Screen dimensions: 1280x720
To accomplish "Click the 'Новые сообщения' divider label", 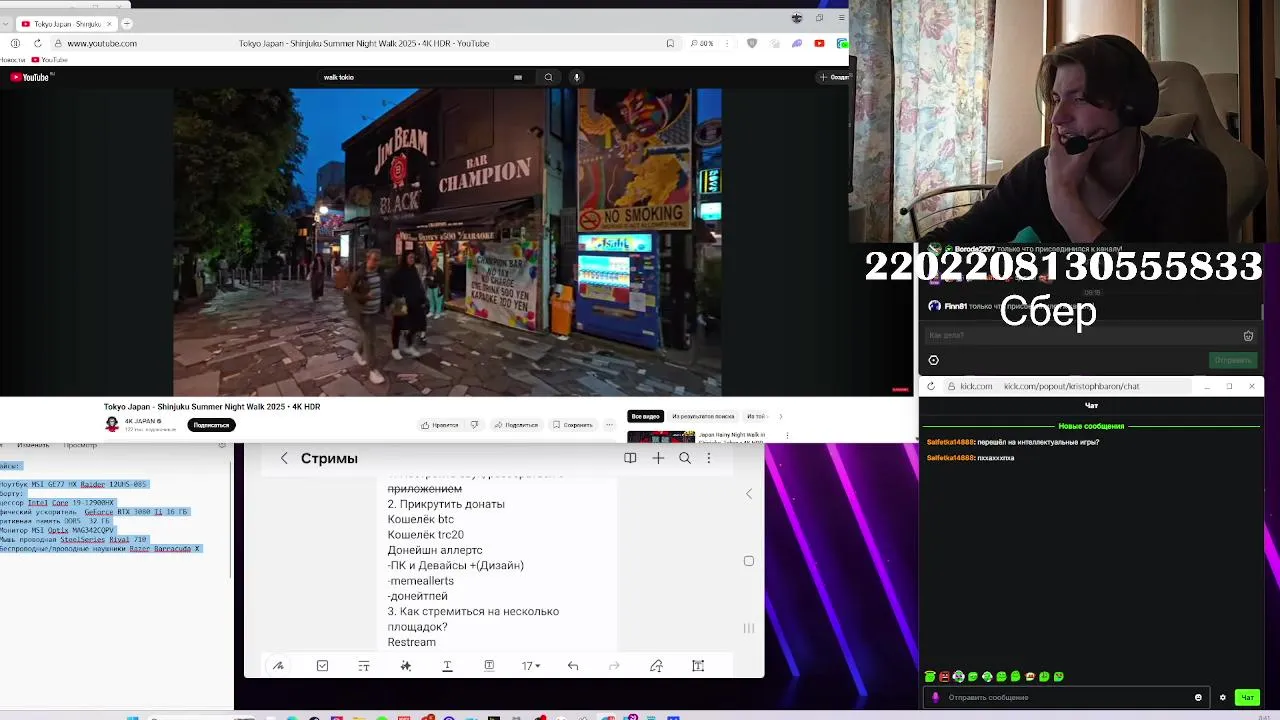I will click(1091, 426).
